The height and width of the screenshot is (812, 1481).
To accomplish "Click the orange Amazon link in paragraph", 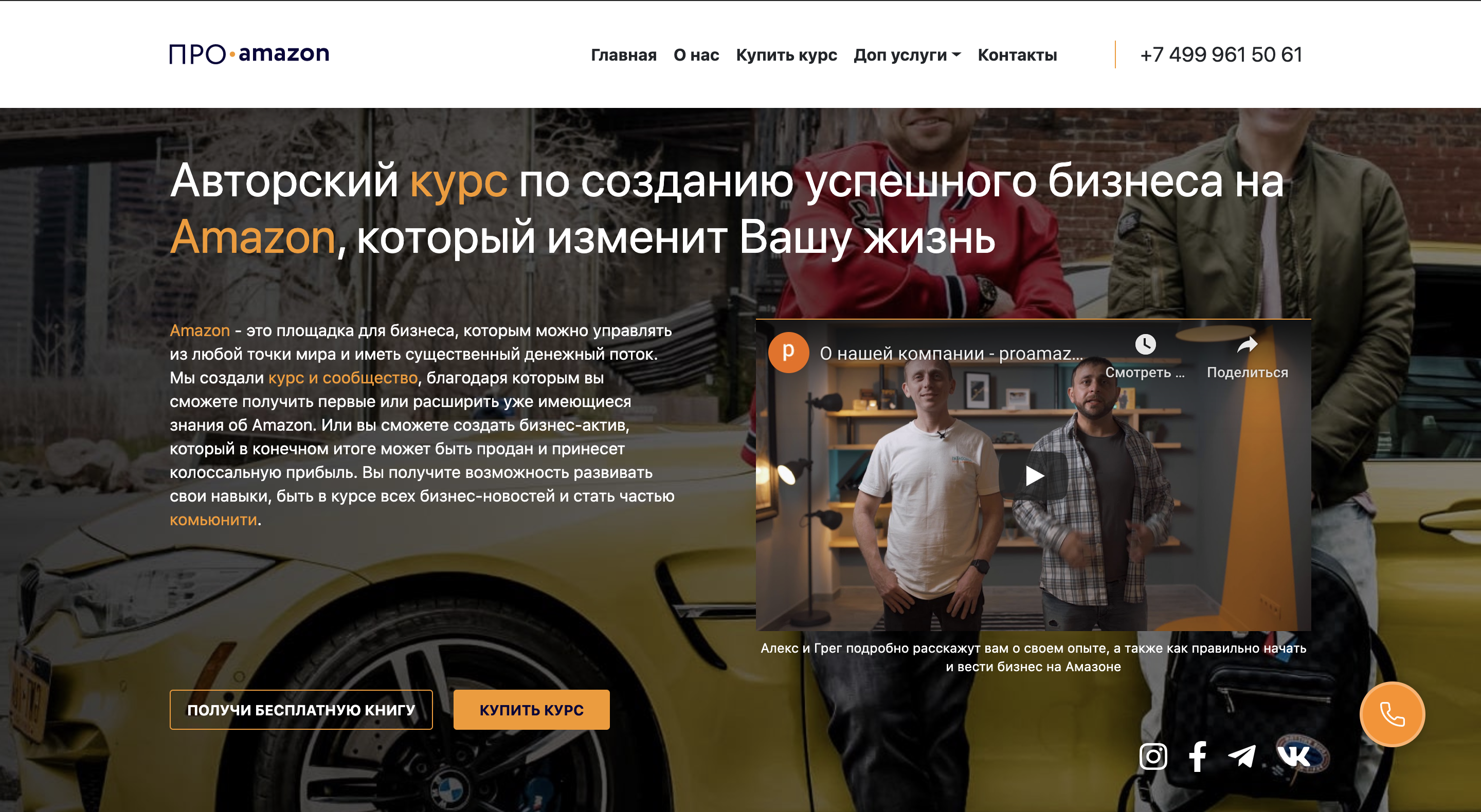I will click(200, 330).
